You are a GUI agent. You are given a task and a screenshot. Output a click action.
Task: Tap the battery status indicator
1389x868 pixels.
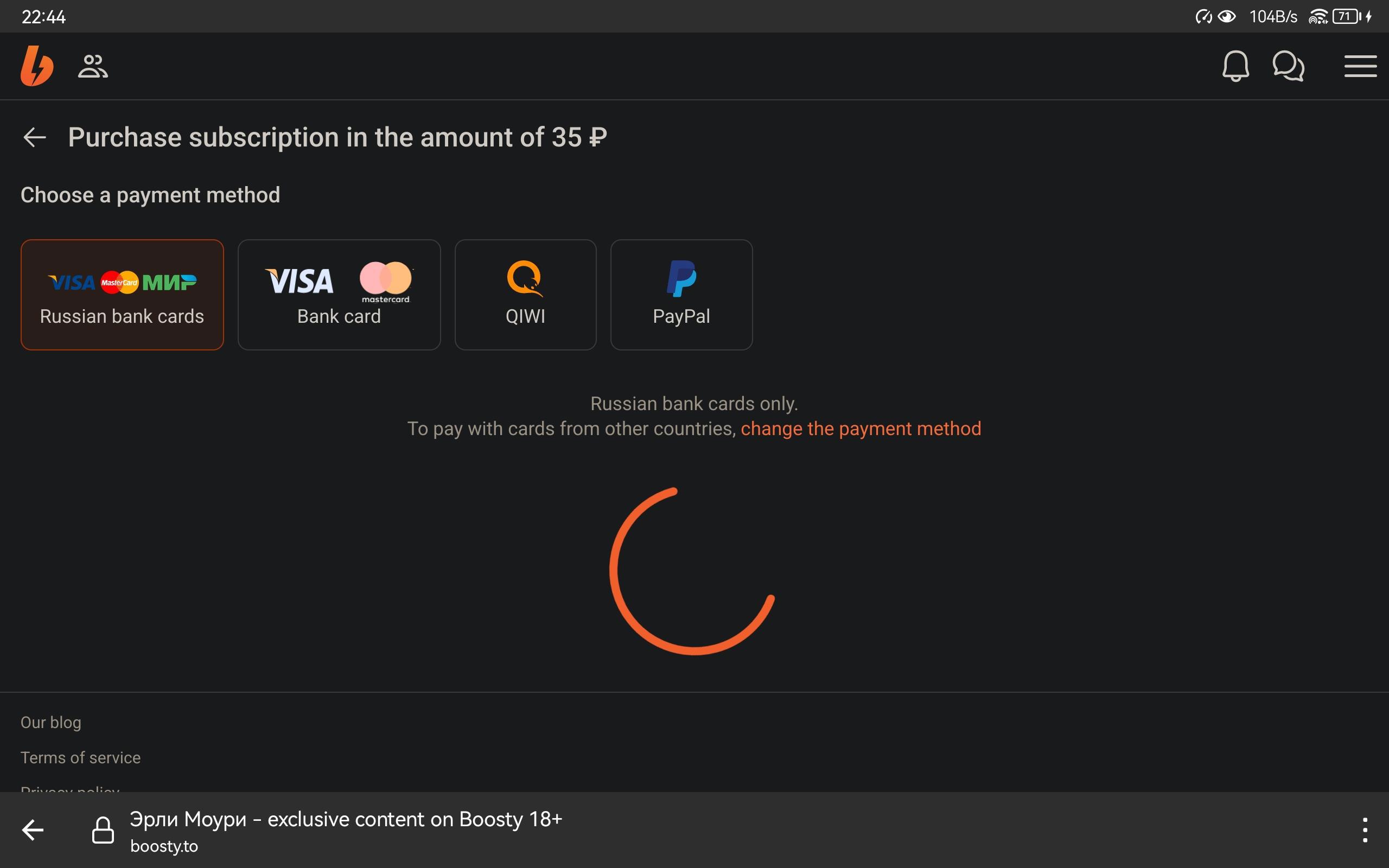coord(1347,17)
